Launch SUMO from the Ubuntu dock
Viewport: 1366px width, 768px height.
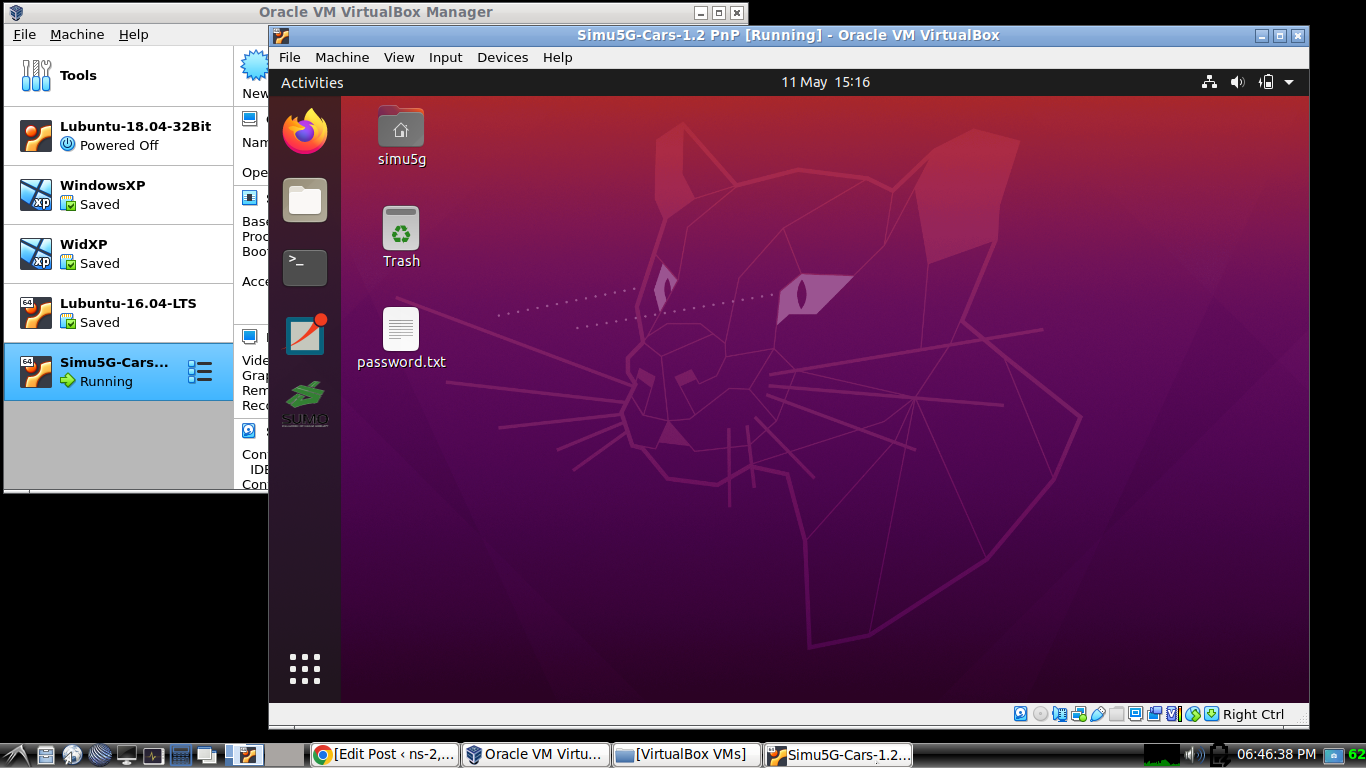tap(305, 404)
